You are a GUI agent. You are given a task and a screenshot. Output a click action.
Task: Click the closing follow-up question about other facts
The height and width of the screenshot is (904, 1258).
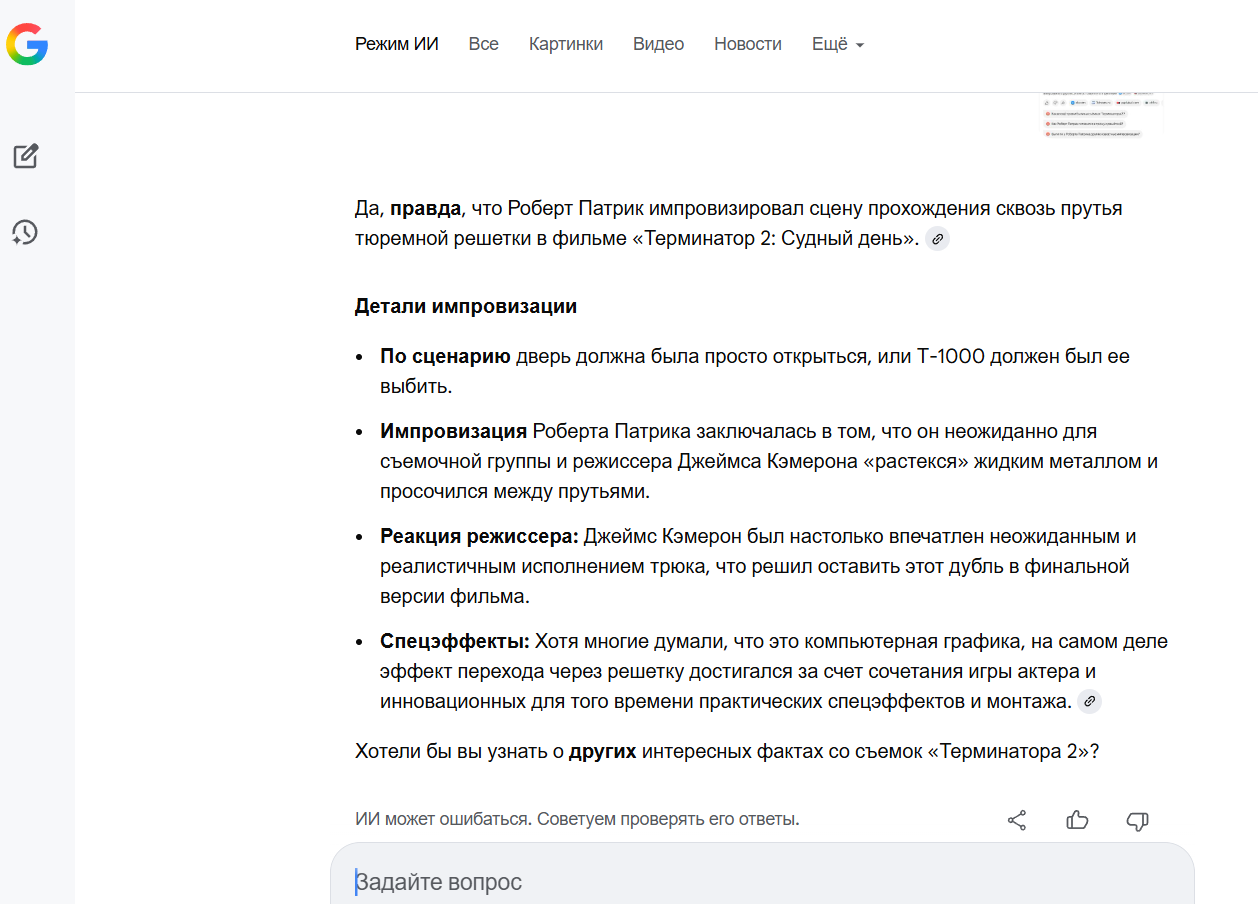(x=727, y=752)
